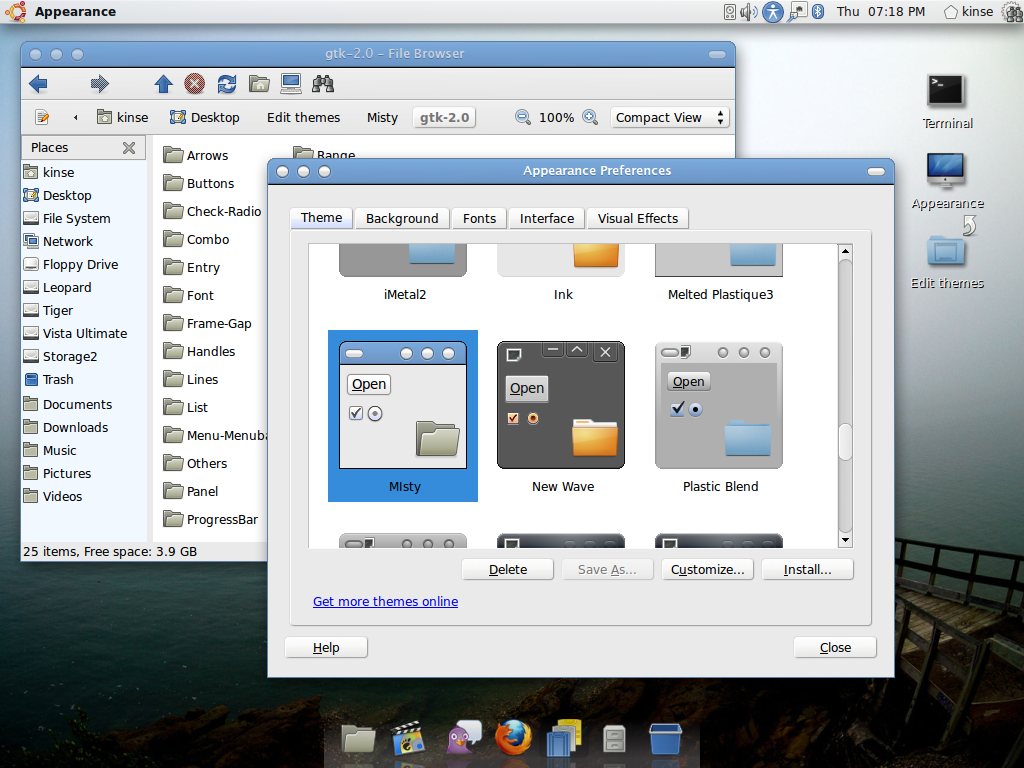Select the iMetal2 theme

point(404,274)
